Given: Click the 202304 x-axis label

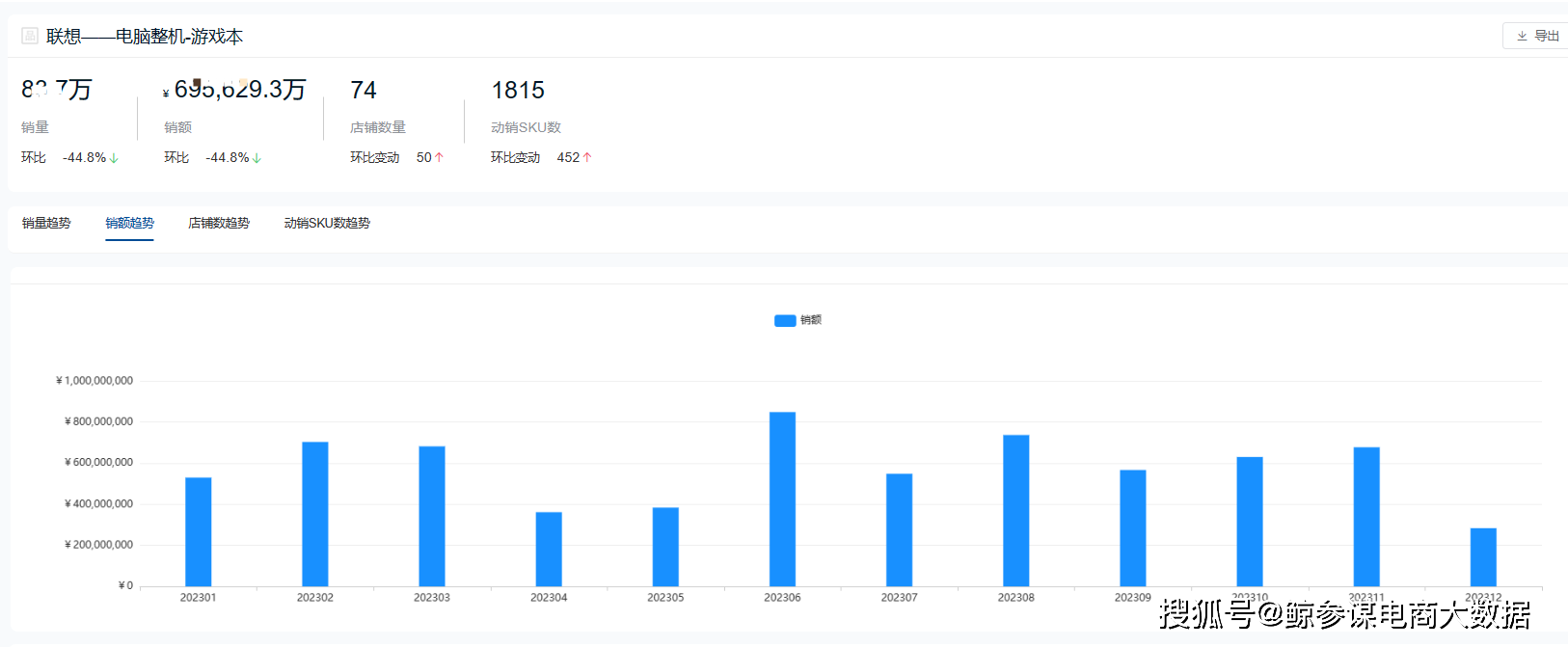Looking at the screenshot, I should coord(549,598).
